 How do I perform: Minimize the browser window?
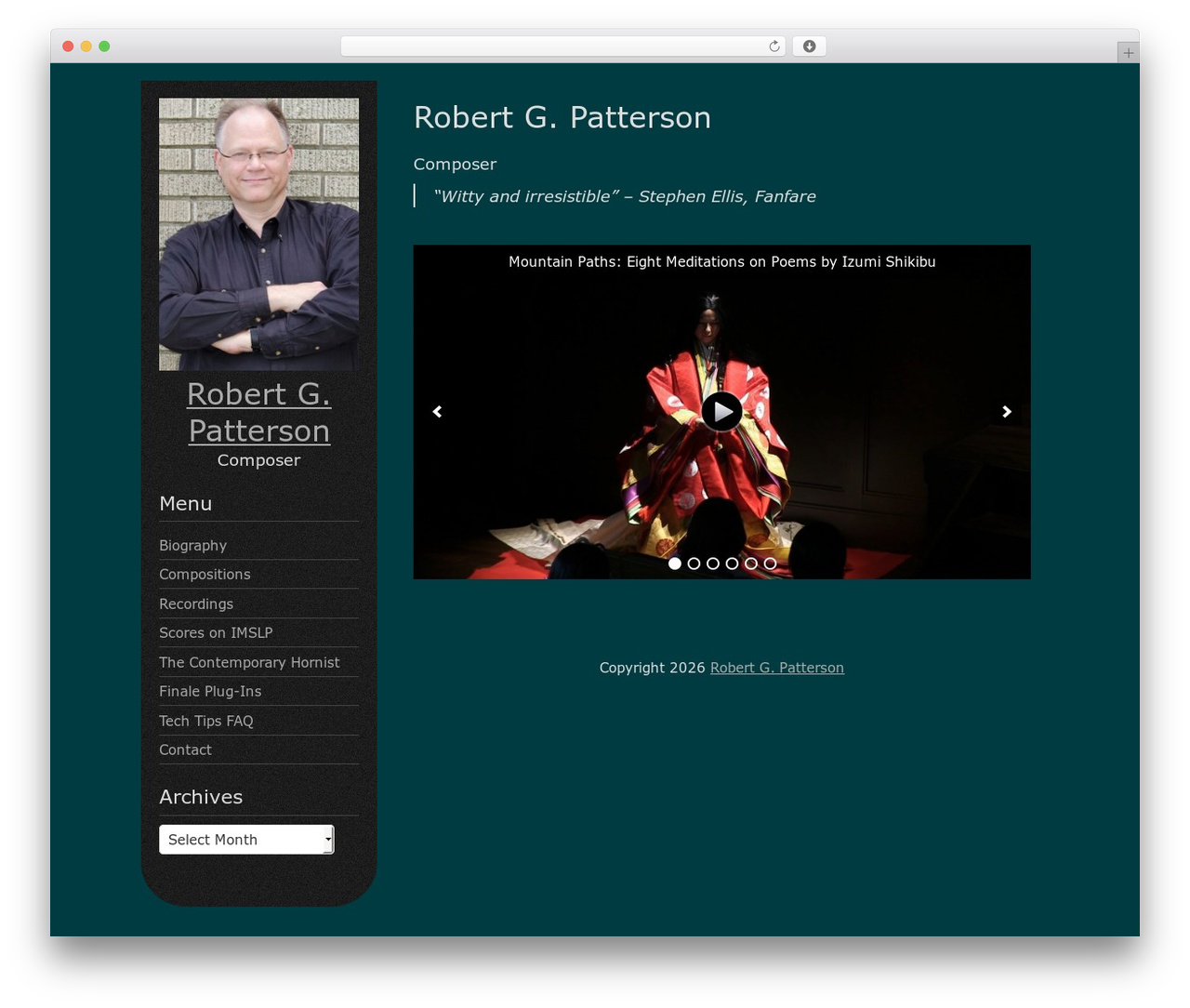(x=86, y=46)
